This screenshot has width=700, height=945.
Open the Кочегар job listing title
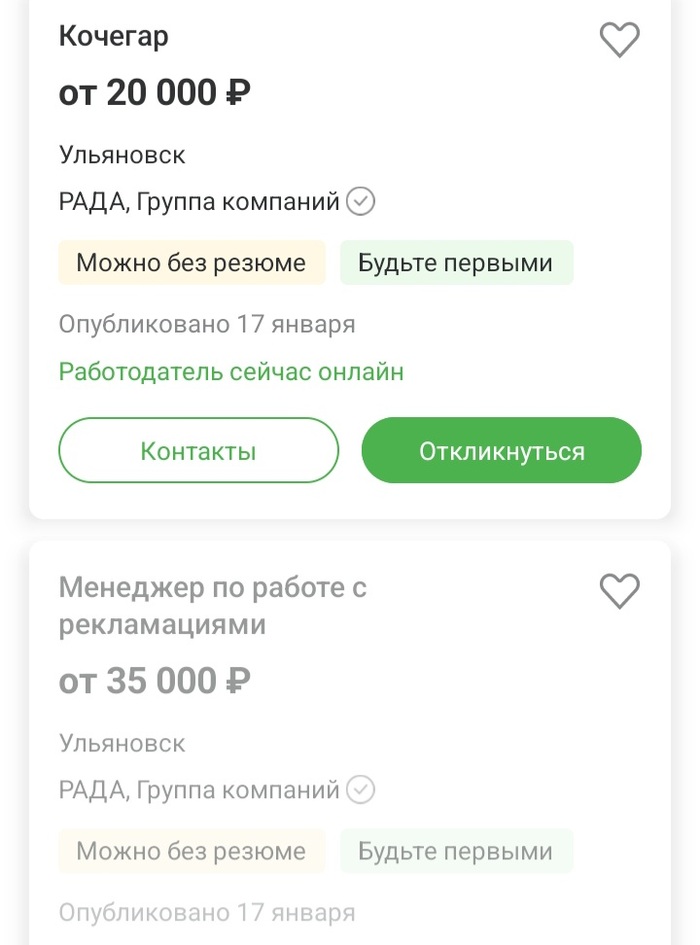113,37
